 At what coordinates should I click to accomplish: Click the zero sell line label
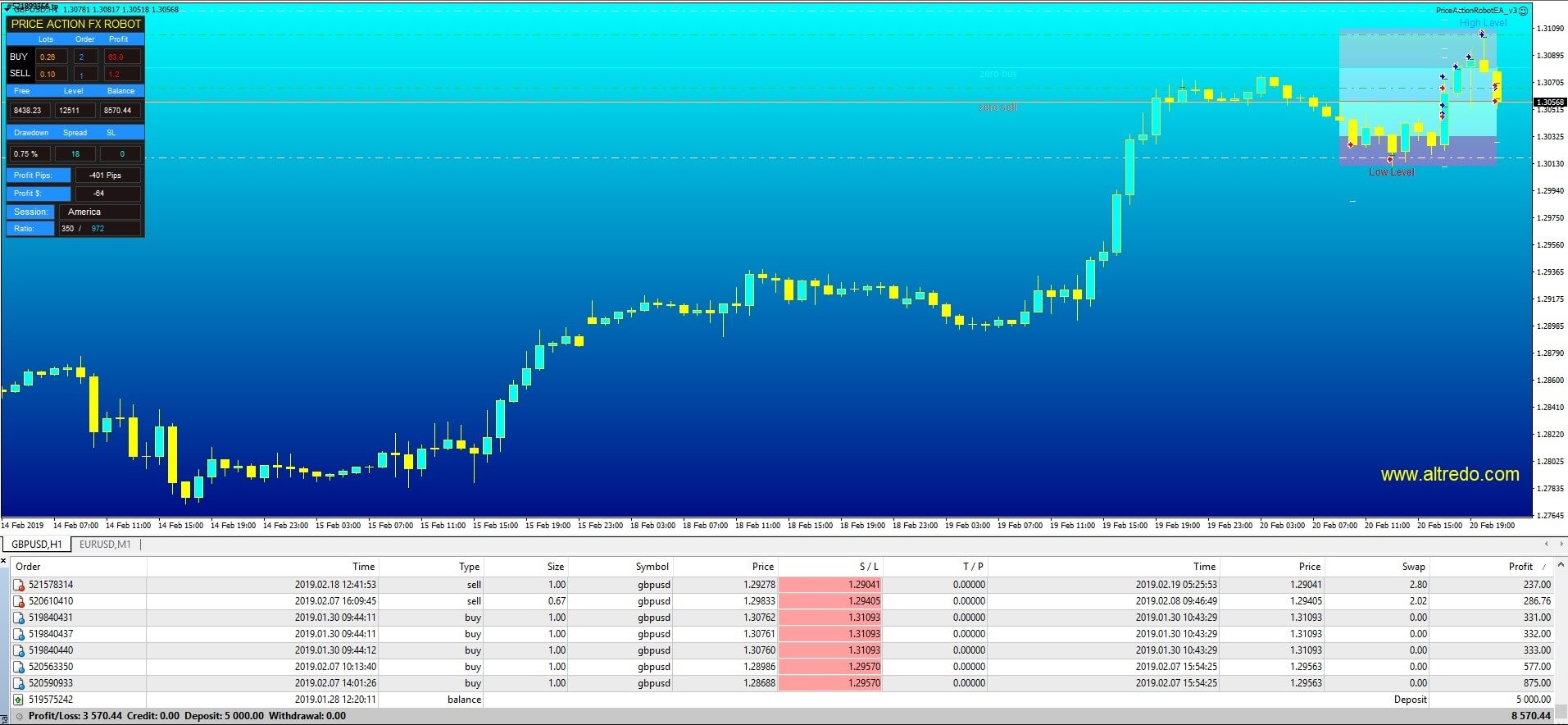(998, 107)
